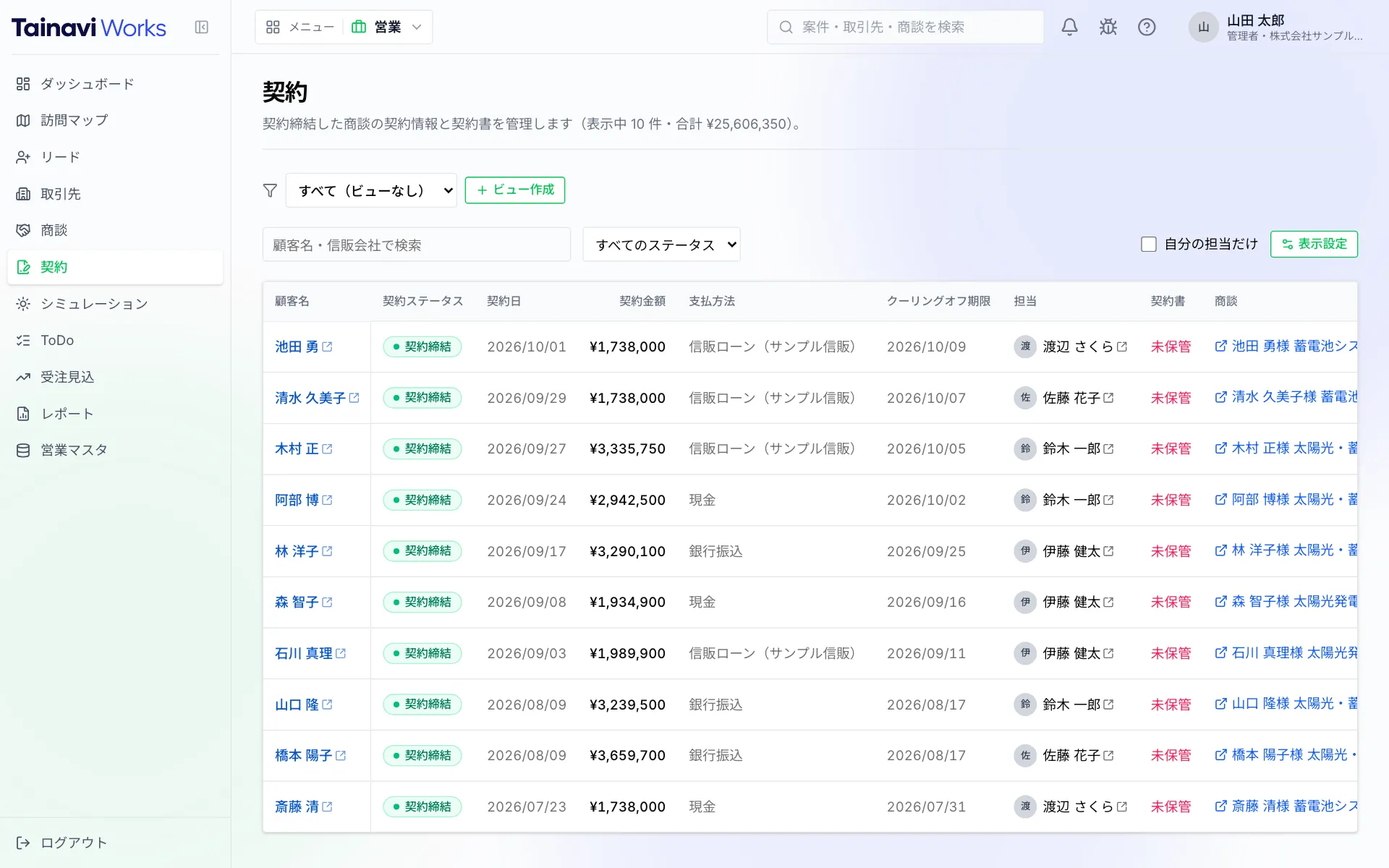Expand the 営業 workspace switcher
Screen dimensions: 1389x868
(x=386, y=27)
